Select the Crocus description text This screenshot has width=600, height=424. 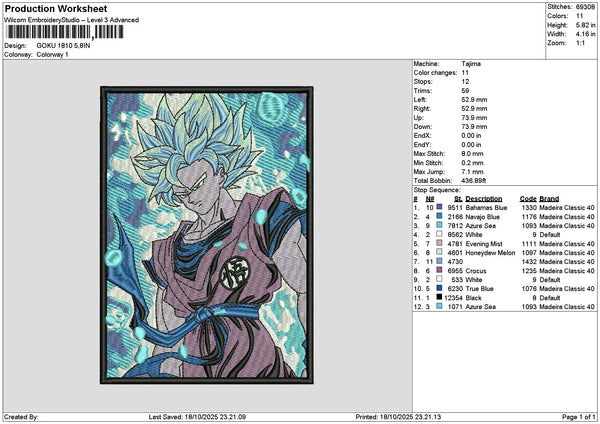click(x=476, y=271)
